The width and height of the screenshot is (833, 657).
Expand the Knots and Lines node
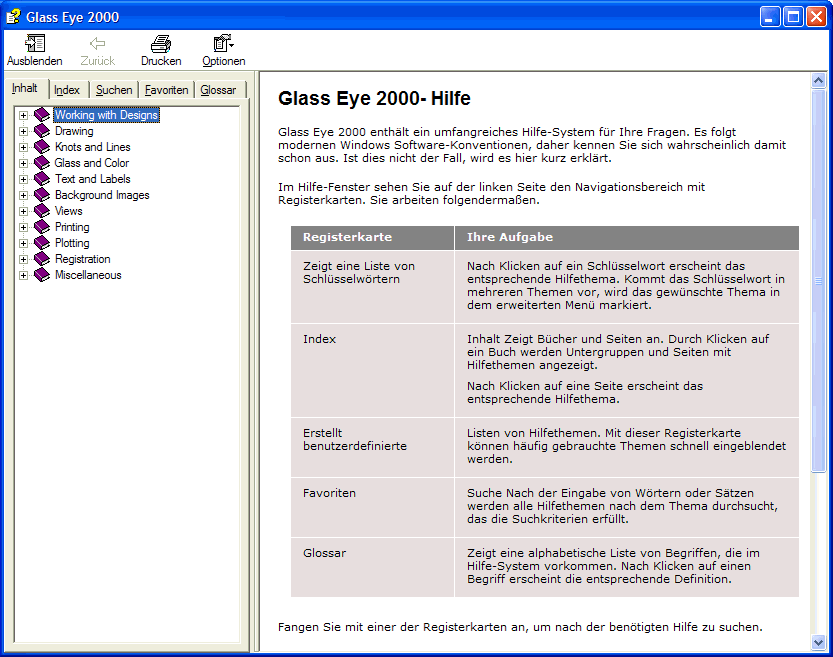click(x=23, y=147)
